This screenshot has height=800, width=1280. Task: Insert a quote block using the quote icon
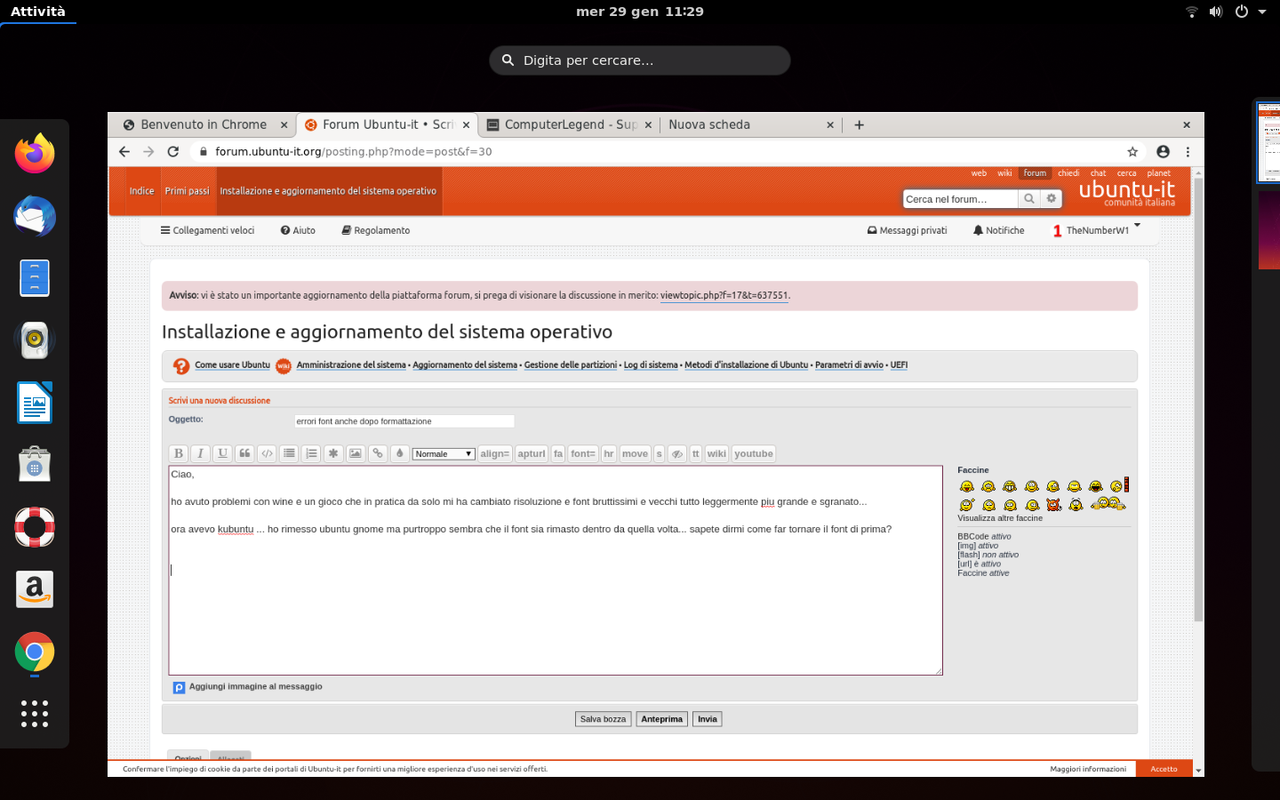(245, 453)
